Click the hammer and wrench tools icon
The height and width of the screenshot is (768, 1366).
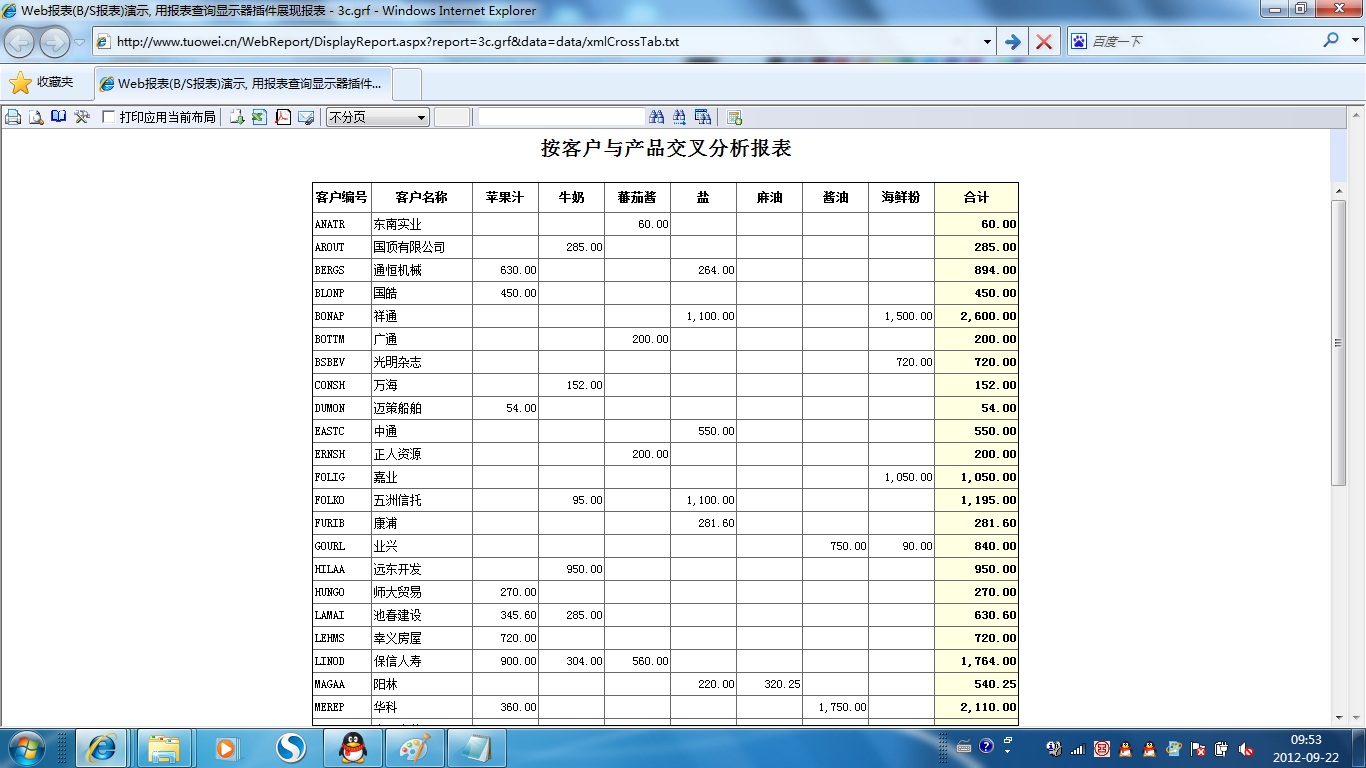(x=82, y=117)
